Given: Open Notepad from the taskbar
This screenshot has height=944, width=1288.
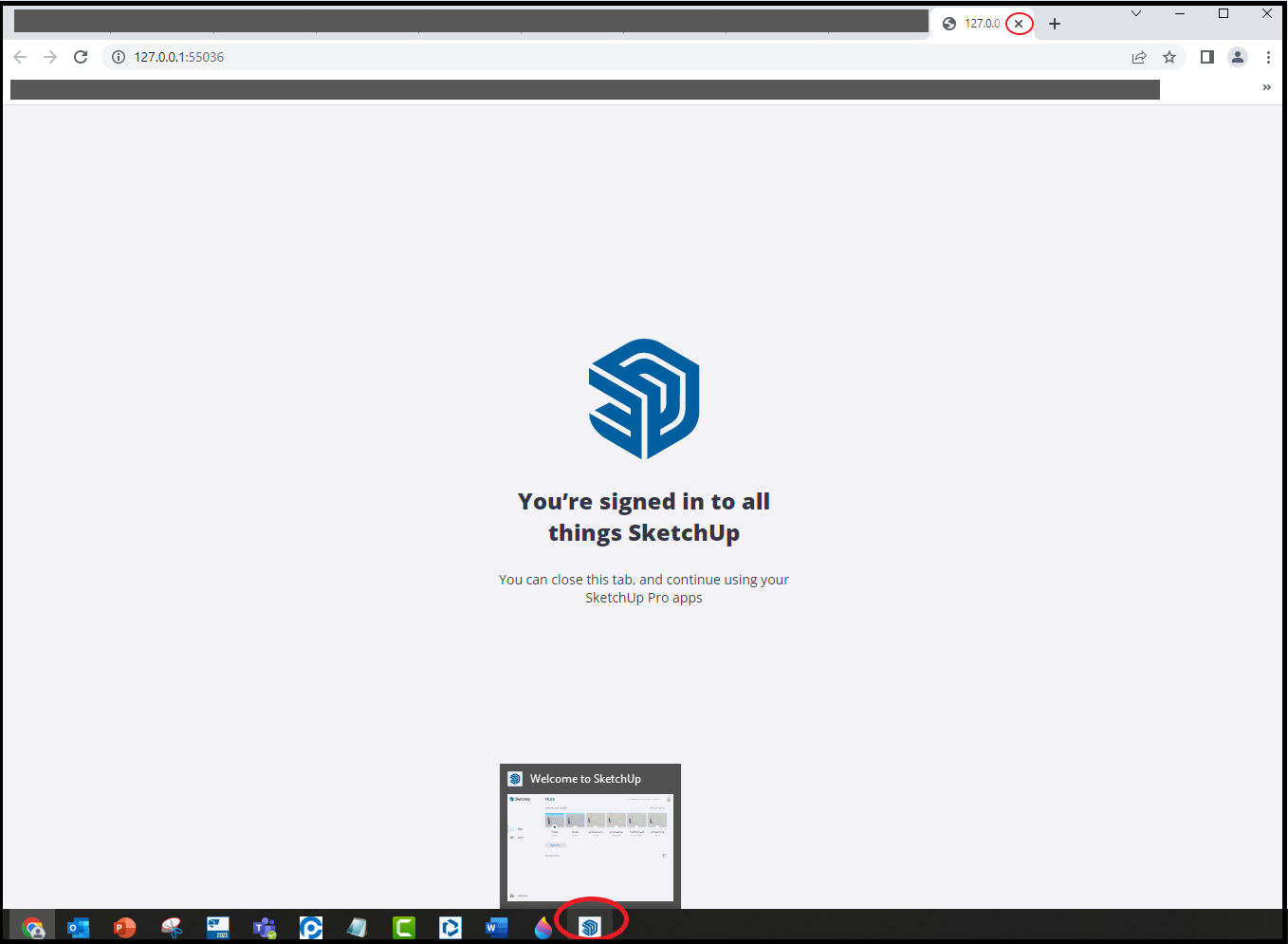Looking at the screenshot, I should point(357,927).
